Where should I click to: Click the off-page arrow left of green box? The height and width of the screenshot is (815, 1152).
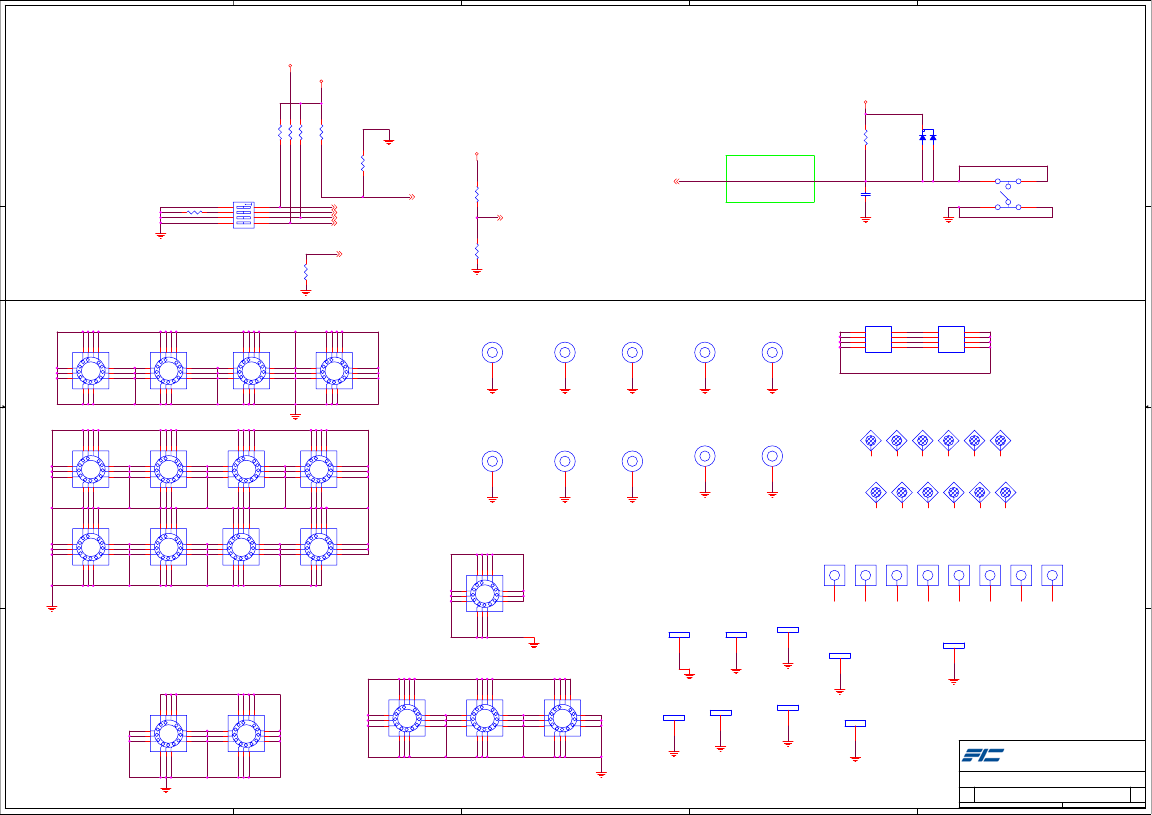677,181
